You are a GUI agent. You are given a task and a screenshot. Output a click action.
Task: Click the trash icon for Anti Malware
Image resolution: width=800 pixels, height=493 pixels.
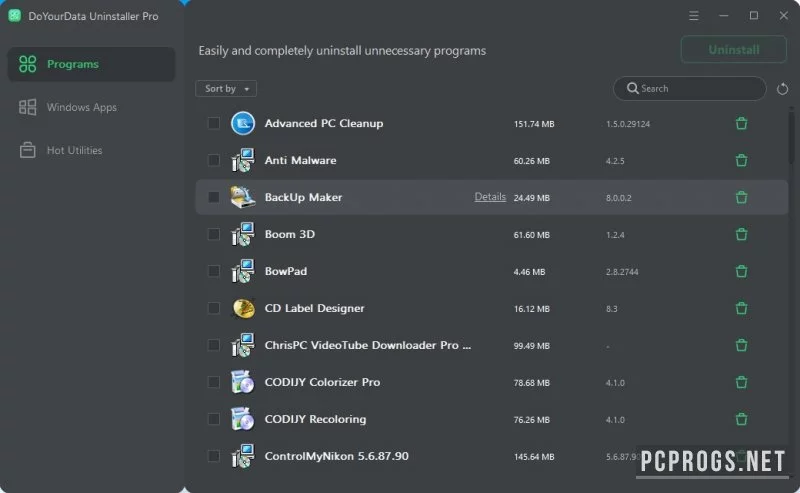(741, 160)
